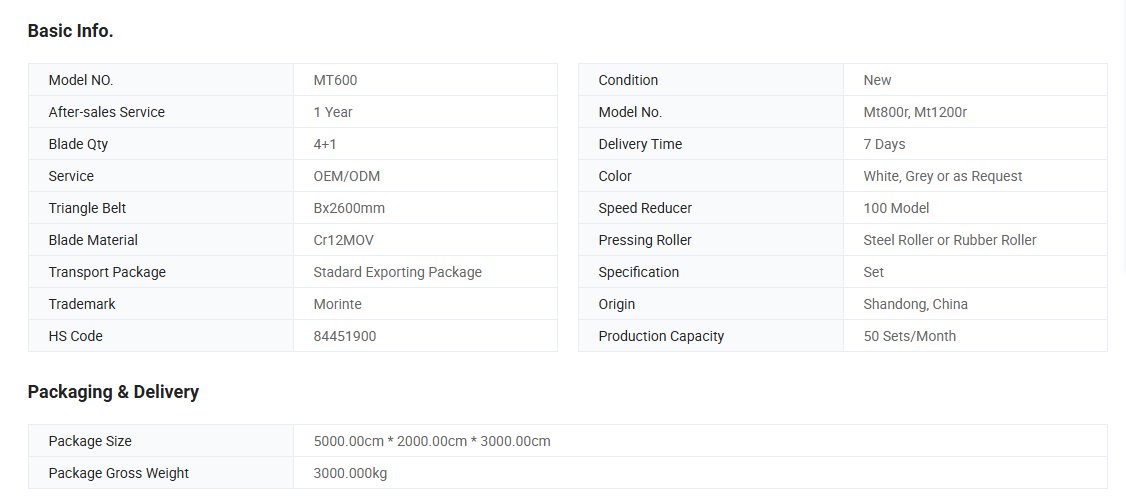Click the OEM/ODM service value
Screen dimensions: 1126x500
(346, 176)
